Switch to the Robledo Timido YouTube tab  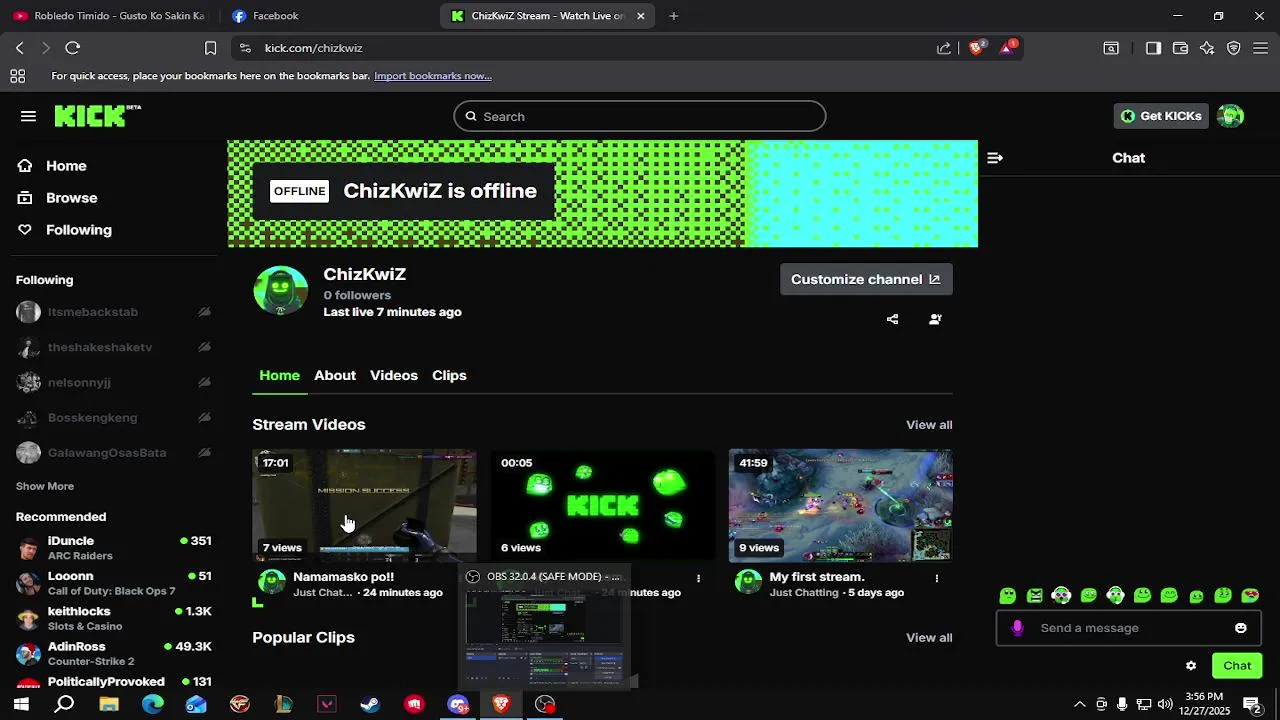tap(110, 16)
